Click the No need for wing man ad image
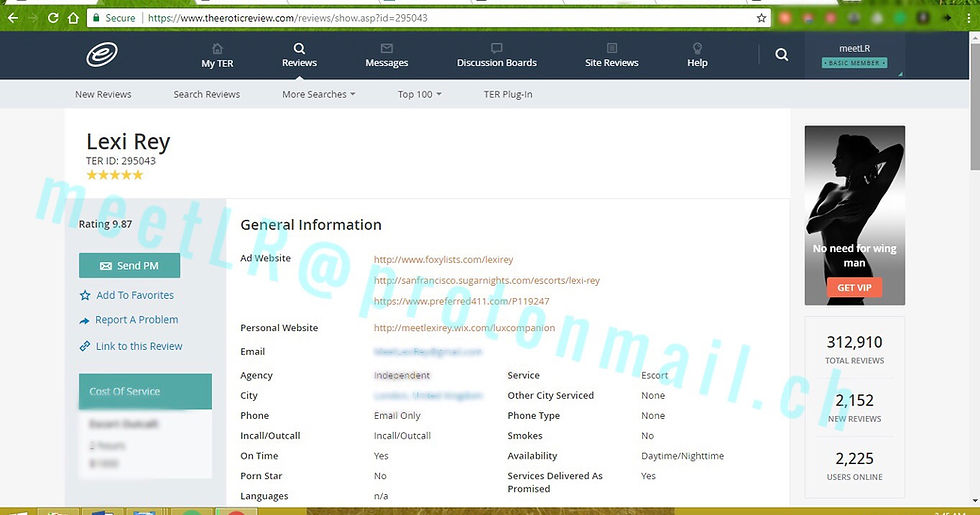Image resolution: width=980 pixels, height=515 pixels. pos(854,215)
